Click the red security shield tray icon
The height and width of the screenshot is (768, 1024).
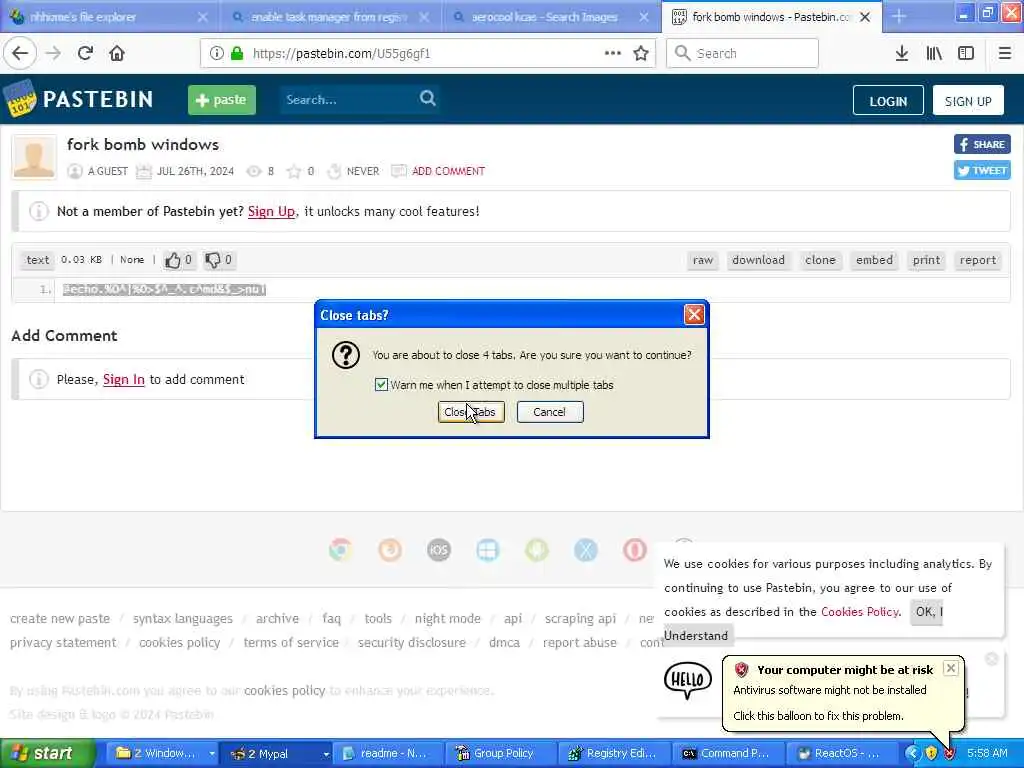click(x=950, y=753)
